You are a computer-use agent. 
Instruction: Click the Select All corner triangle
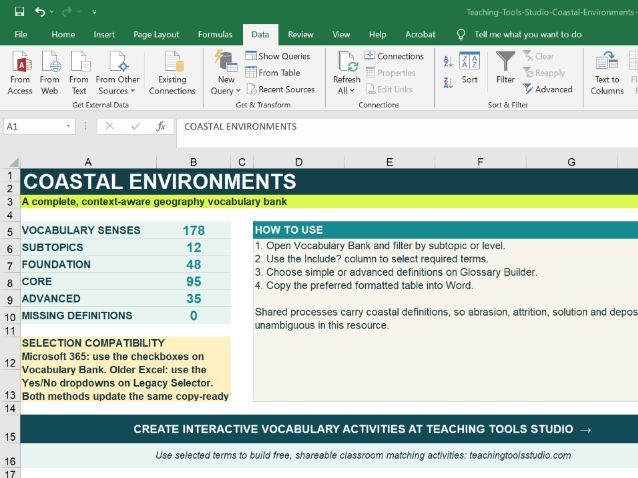(13, 162)
